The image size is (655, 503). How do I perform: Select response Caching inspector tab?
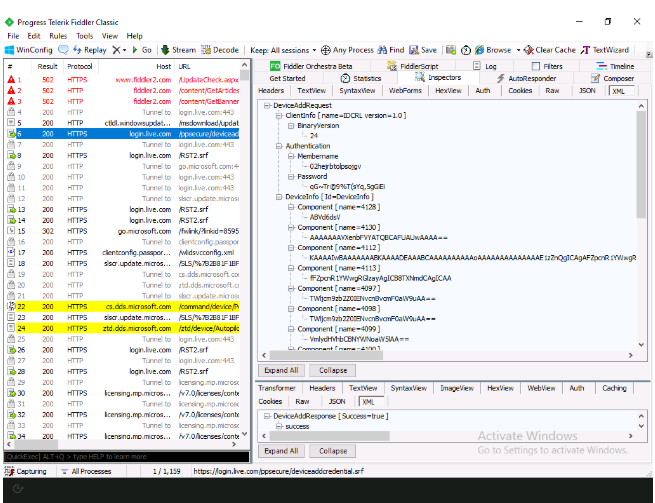click(x=614, y=388)
